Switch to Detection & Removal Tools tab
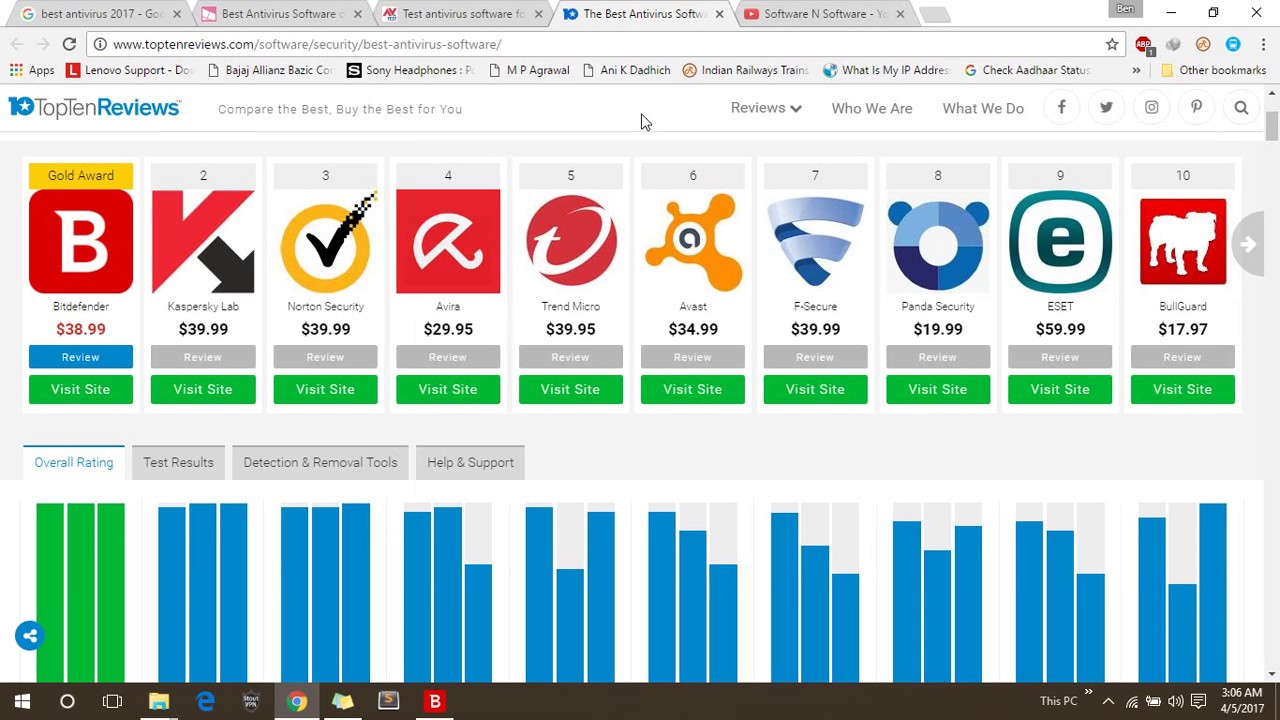This screenshot has width=1280, height=720. (320, 462)
